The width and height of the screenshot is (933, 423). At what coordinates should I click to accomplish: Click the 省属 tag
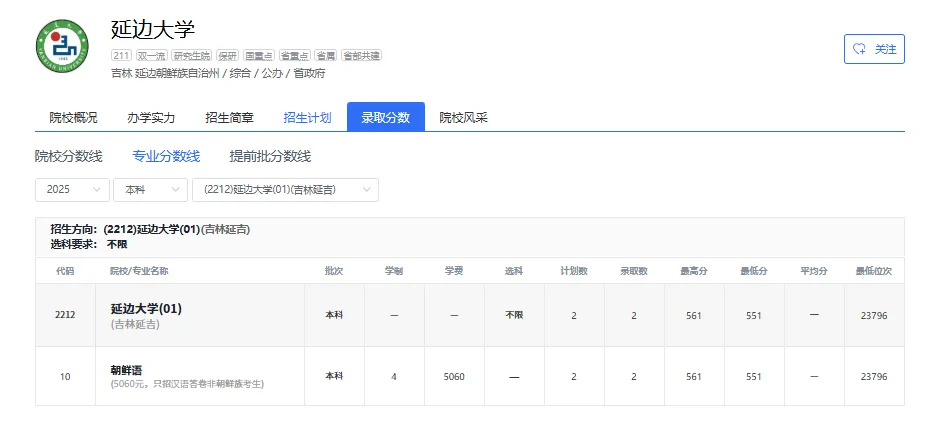(325, 55)
